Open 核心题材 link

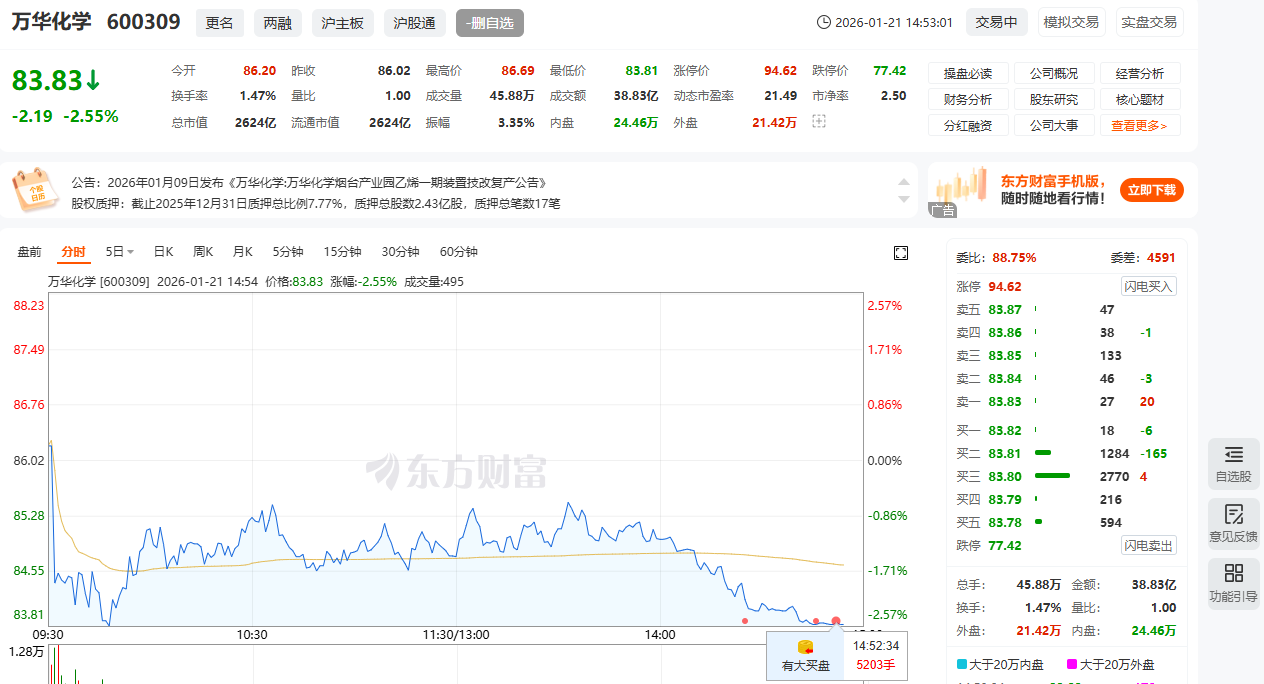(1140, 99)
